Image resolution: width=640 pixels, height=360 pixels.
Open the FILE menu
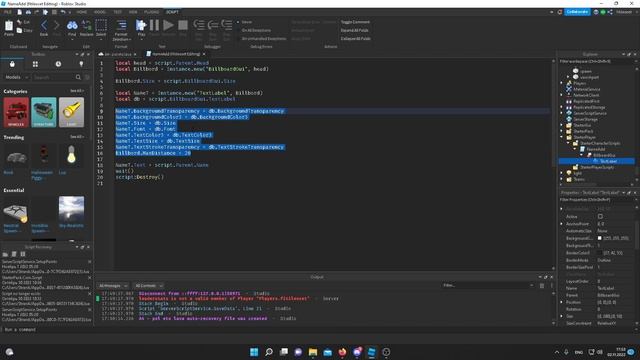(x=8, y=12)
